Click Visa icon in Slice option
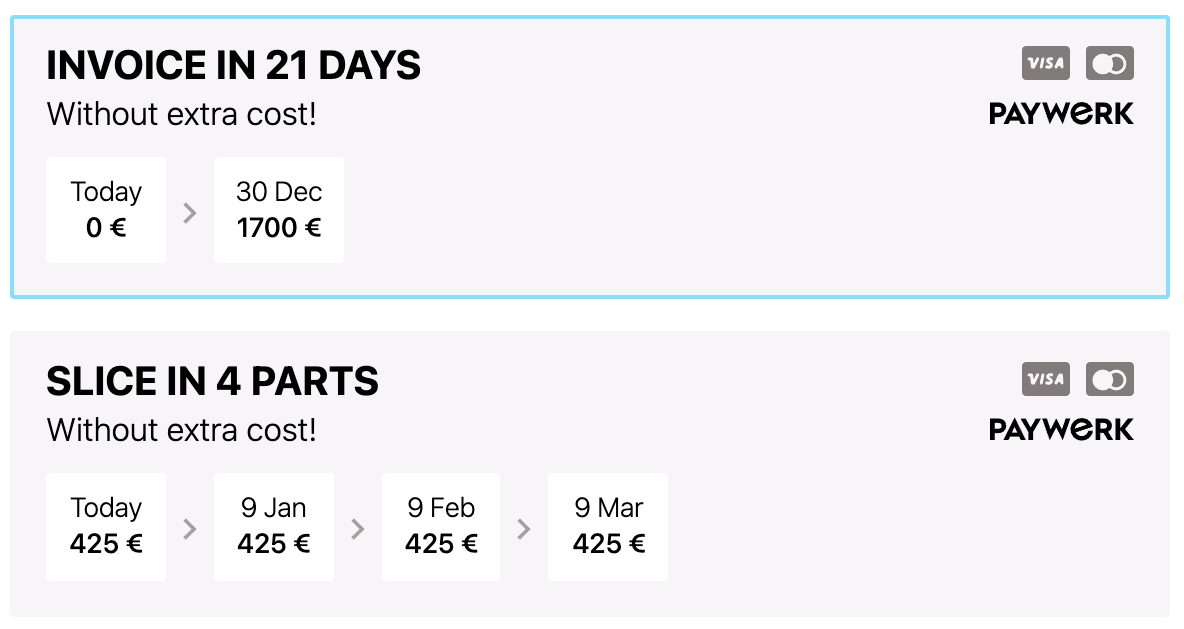Image resolution: width=1184 pixels, height=629 pixels. pyautogui.click(x=1046, y=379)
